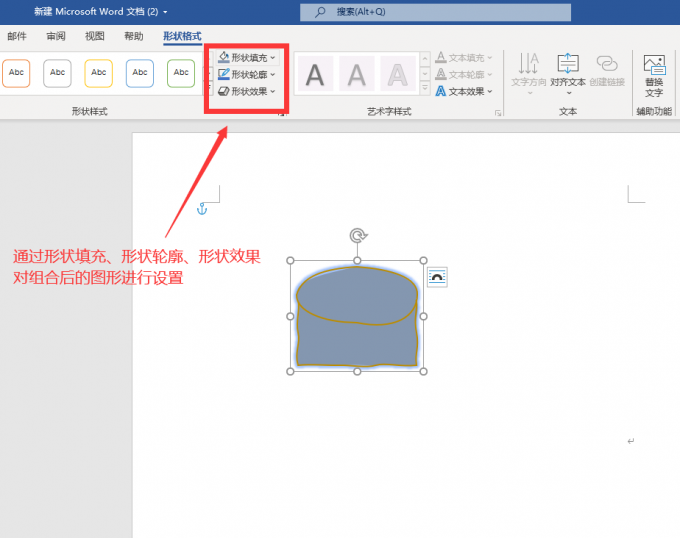Open the 形状效果 shape effects menu
Viewport: 680px width, 538px height.
pyautogui.click(x=246, y=91)
